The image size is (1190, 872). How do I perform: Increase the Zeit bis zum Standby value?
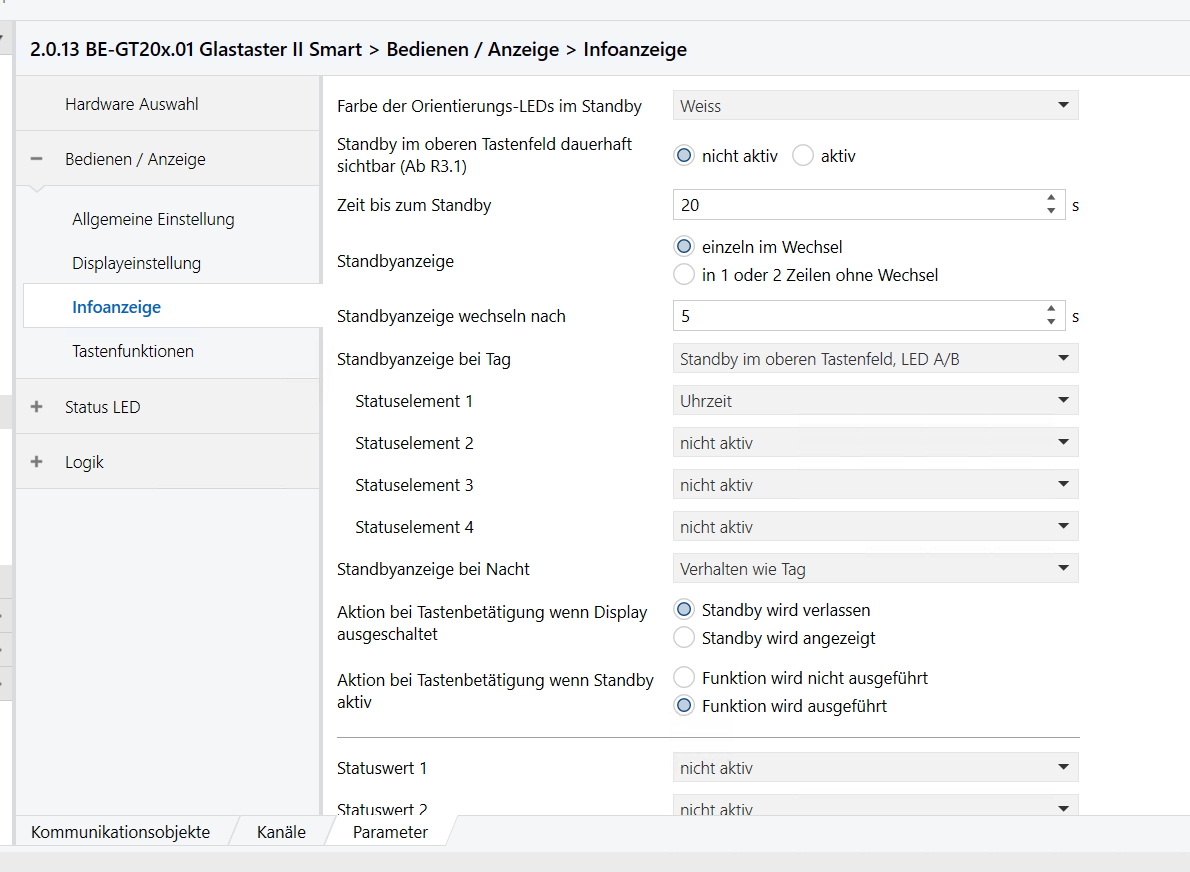pyautogui.click(x=1050, y=199)
